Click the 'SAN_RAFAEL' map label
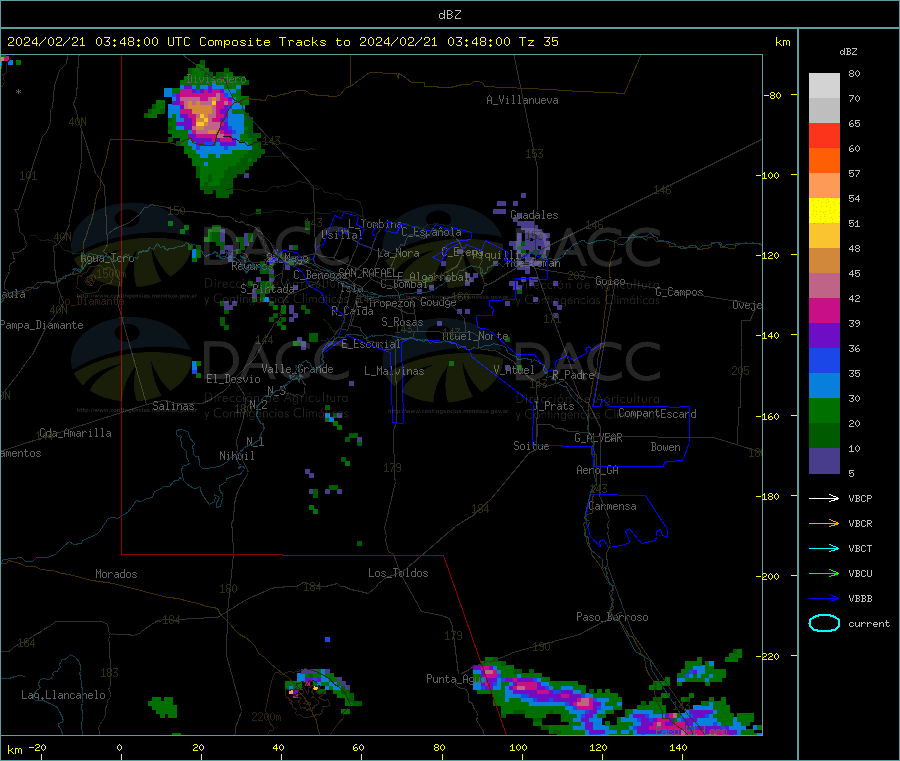The width and height of the screenshot is (900, 761). pos(367,273)
